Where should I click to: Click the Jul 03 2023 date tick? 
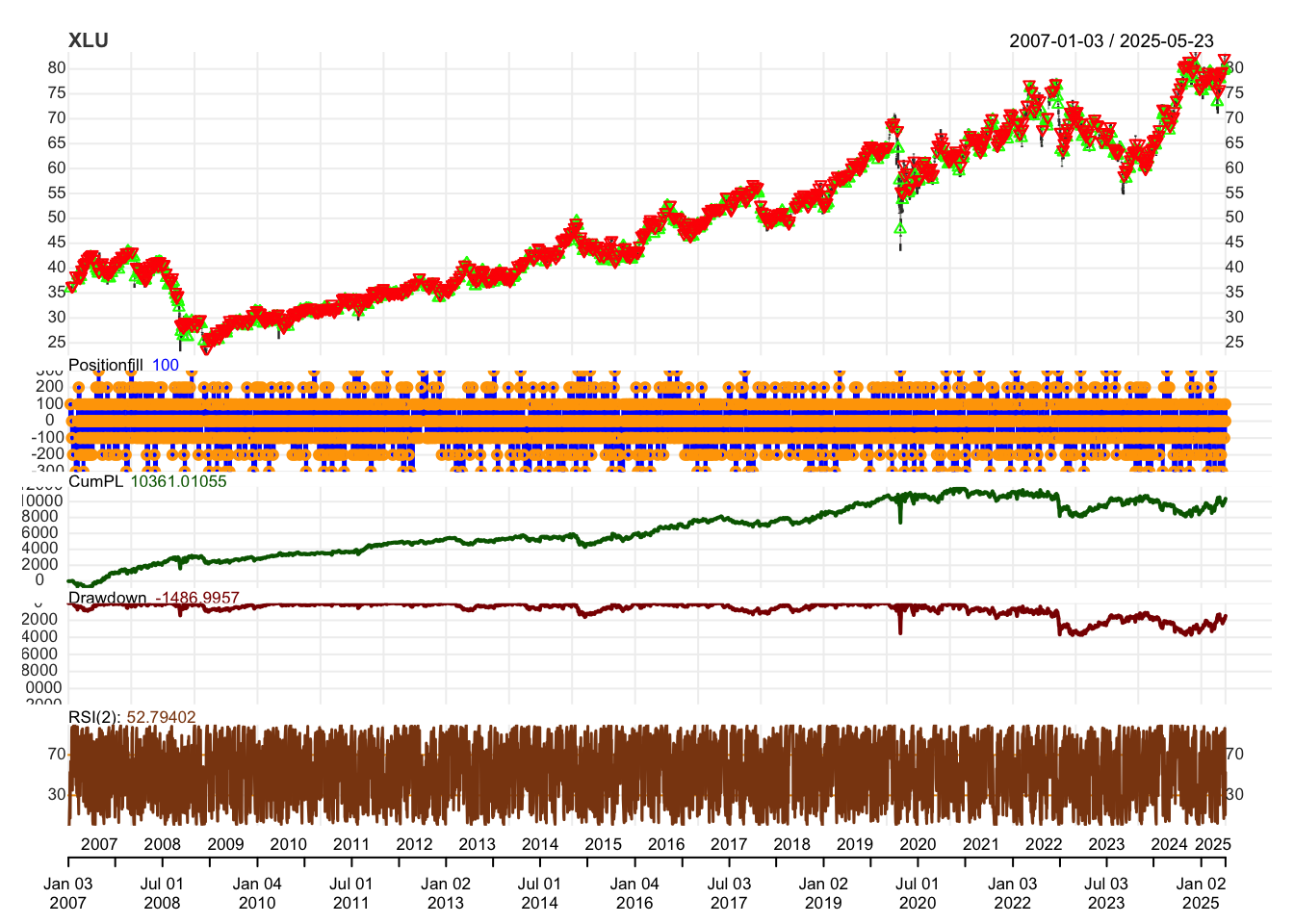tap(1106, 893)
